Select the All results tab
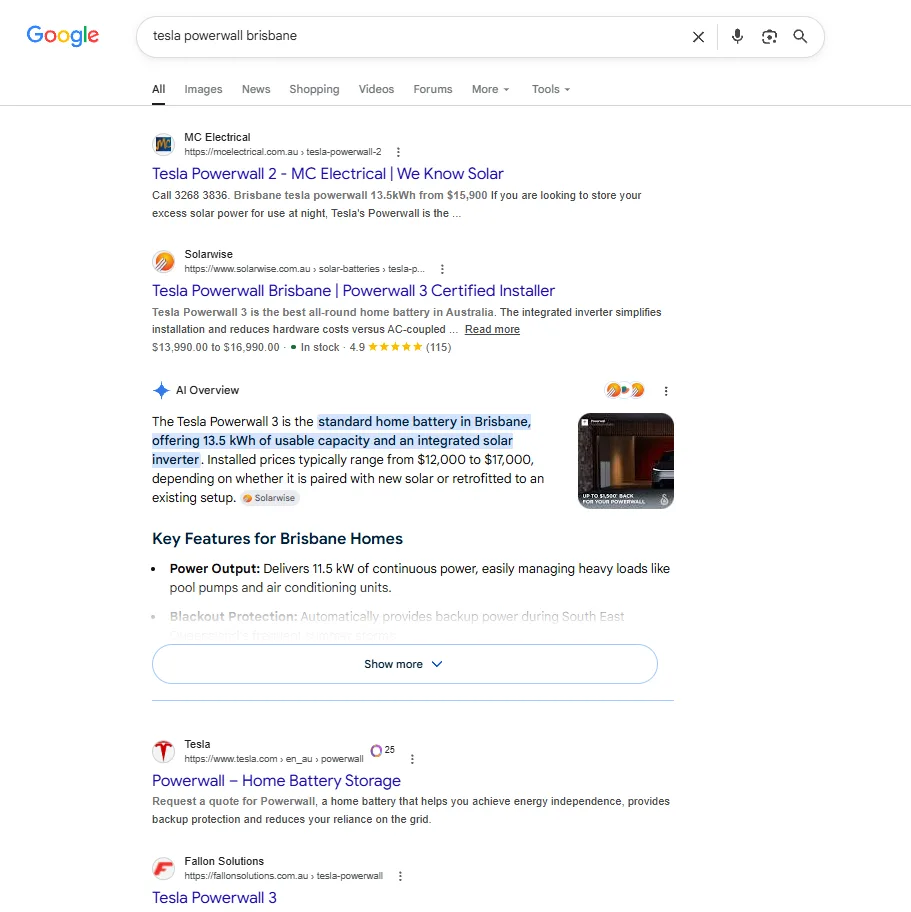Screen dimensions: 911x912 [x=158, y=89]
